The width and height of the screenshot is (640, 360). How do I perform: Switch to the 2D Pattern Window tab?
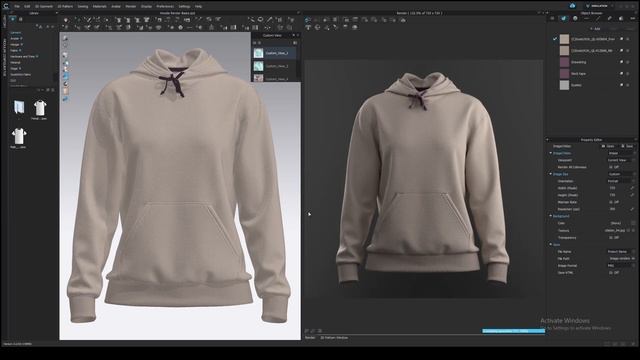[x=334, y=338]
